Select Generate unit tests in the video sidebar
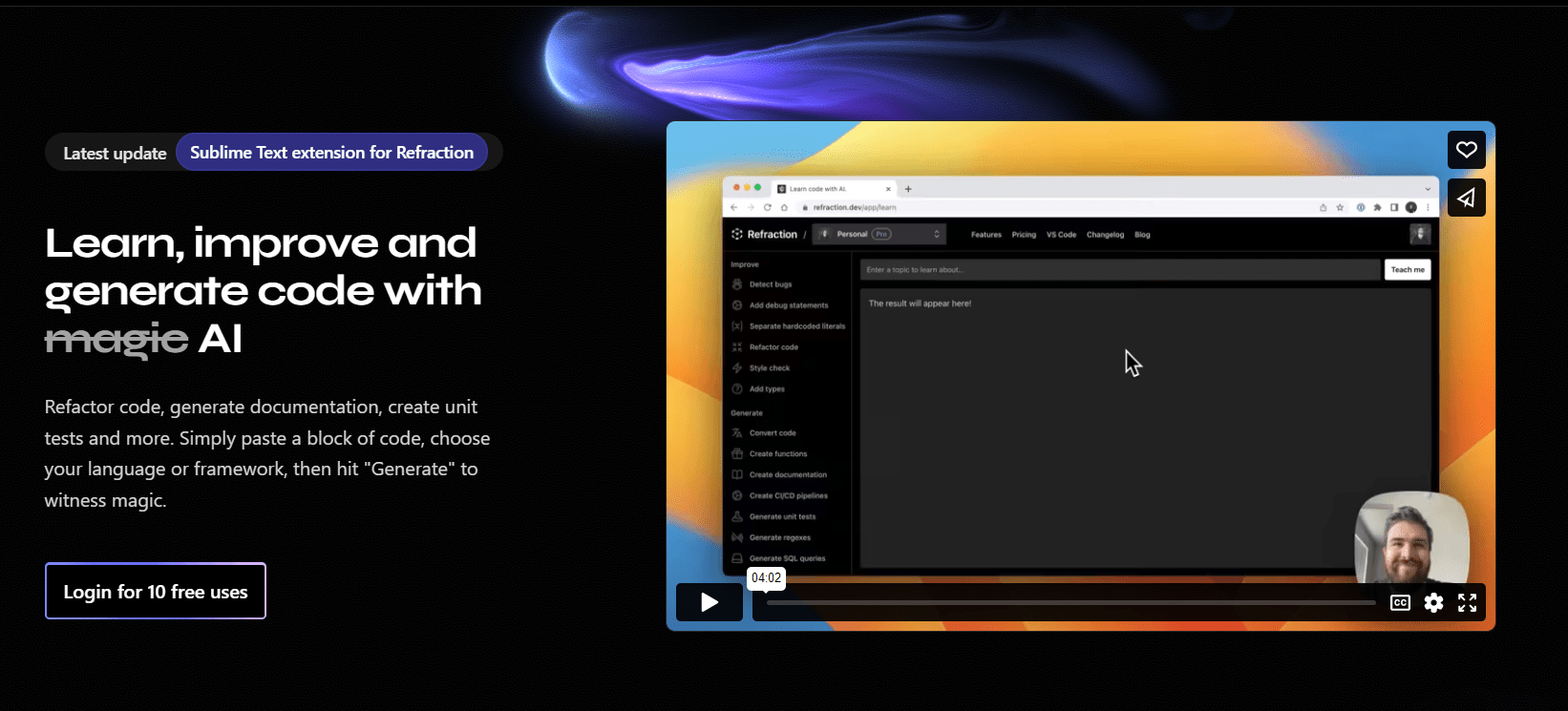The image size is (1568, 711). coord(782,517)
